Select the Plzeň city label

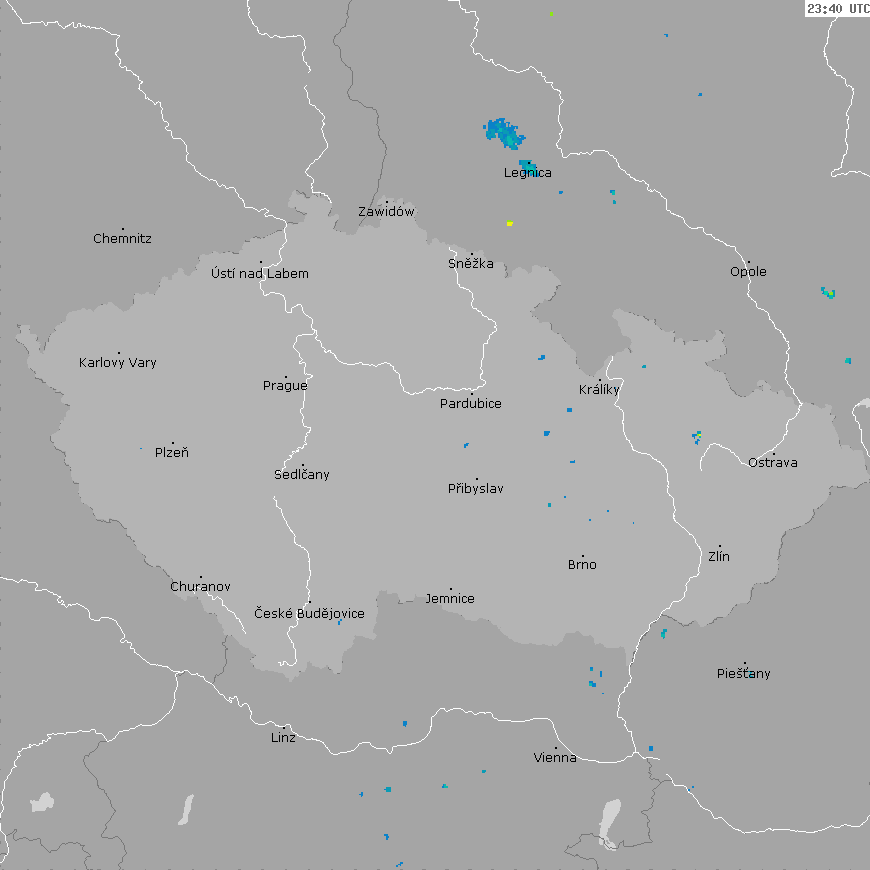click(172, 453)
